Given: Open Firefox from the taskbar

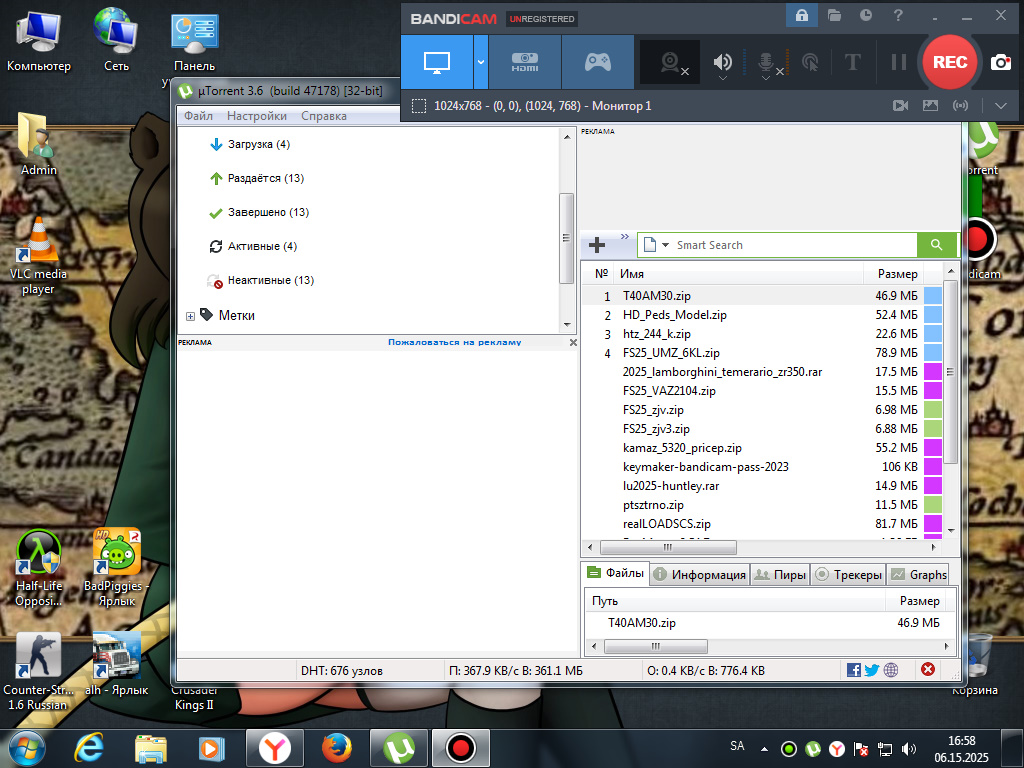Looking at the screenshot, I should tap(336, 748).
